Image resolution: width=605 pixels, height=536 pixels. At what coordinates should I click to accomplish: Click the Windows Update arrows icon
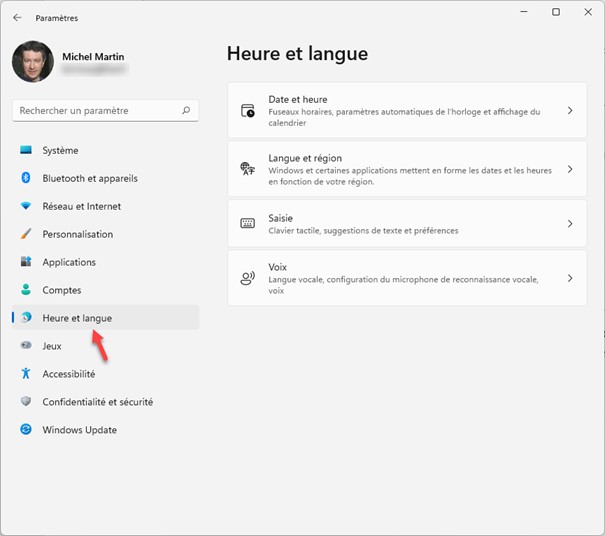[x=27, y=430]
